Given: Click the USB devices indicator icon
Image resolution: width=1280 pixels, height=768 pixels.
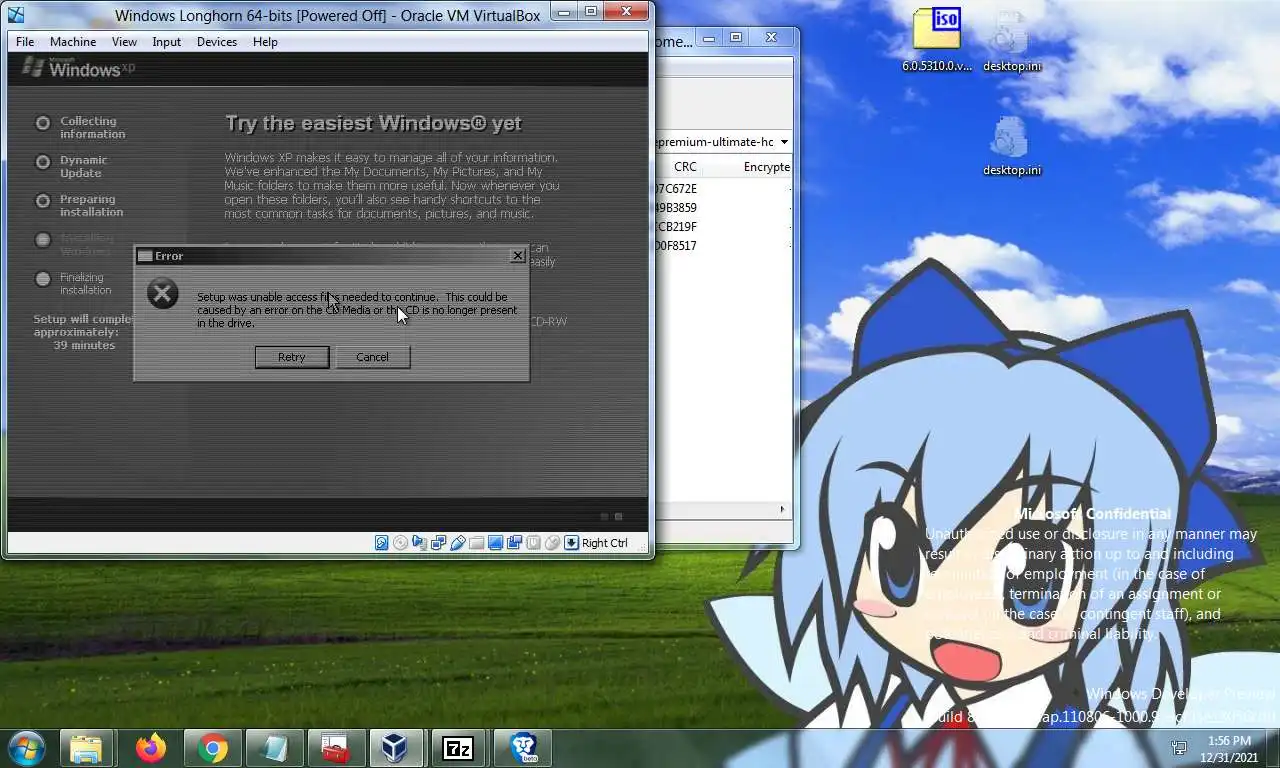Looking at the screenshot, I should point(458,543).
